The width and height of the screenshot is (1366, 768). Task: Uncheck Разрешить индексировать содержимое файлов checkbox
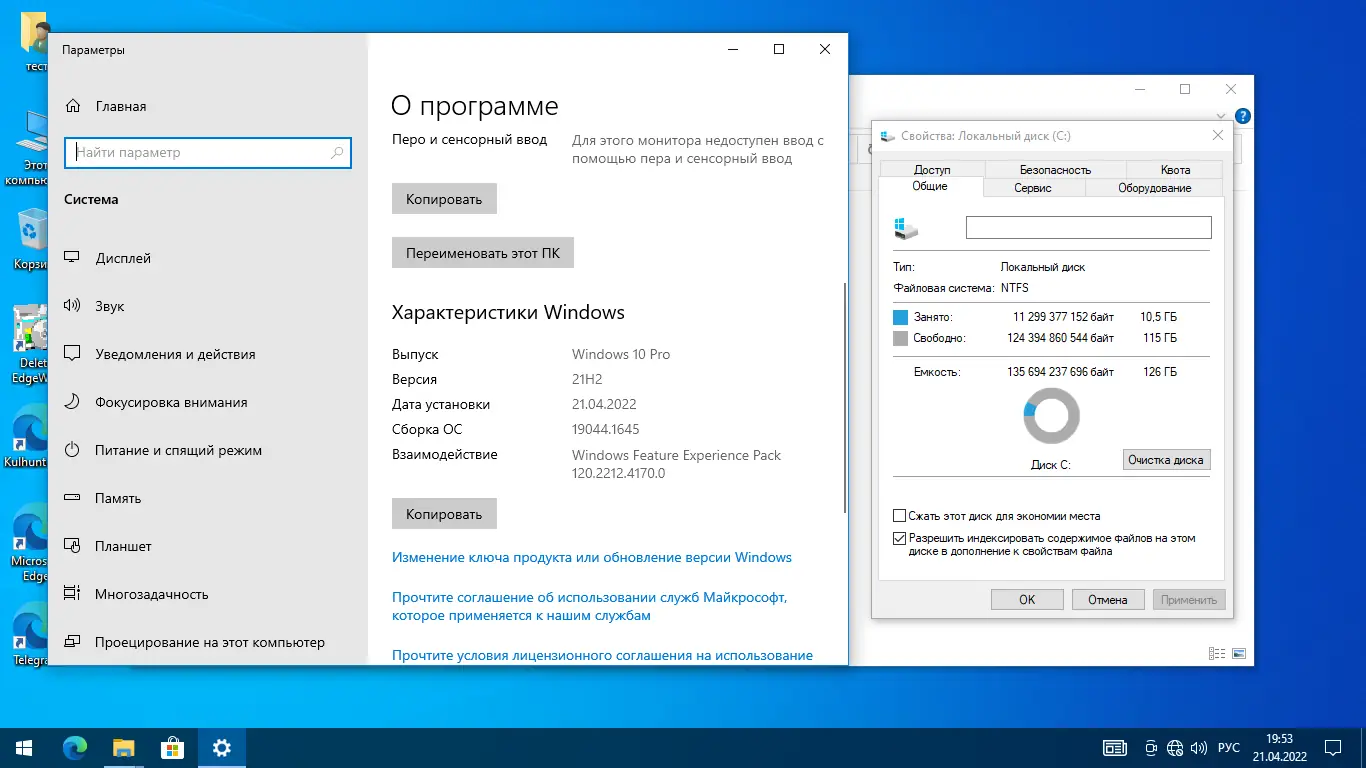click(x=899, y=538)
